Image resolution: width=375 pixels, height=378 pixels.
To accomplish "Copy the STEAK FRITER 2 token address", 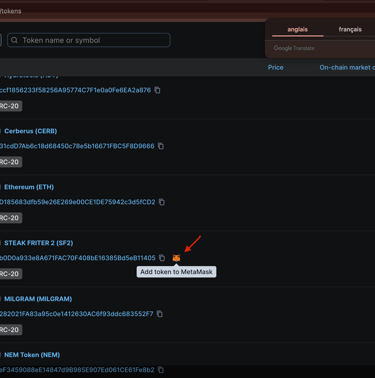I will [x=162, y=258].
